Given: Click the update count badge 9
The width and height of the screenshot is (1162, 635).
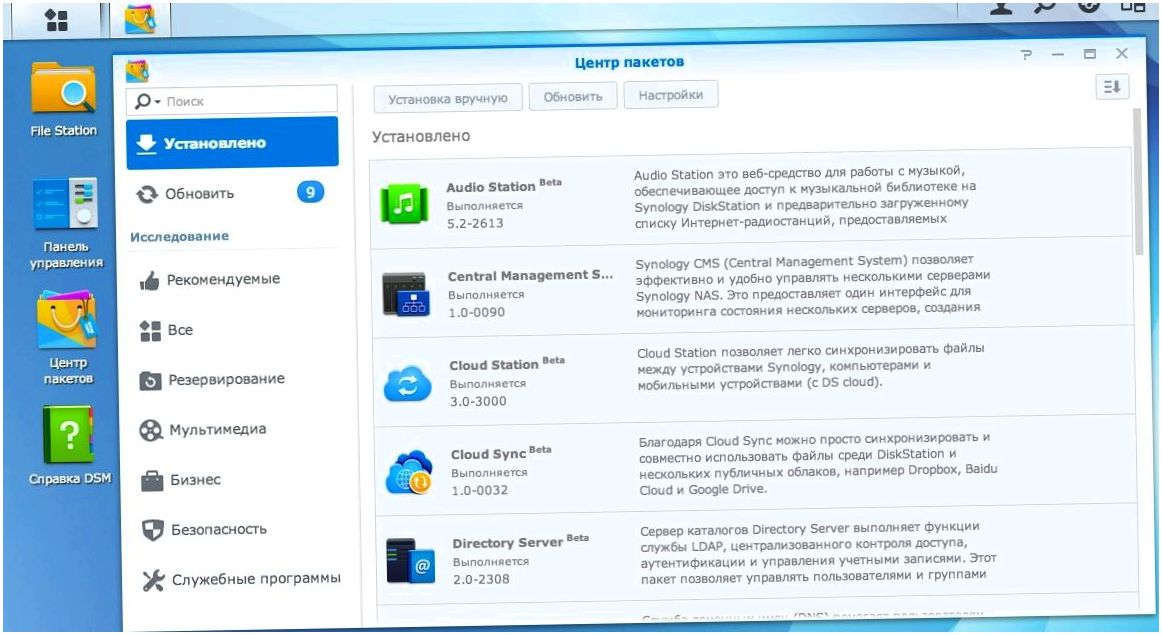Looking at the screenshot, I should coord(310,193).
